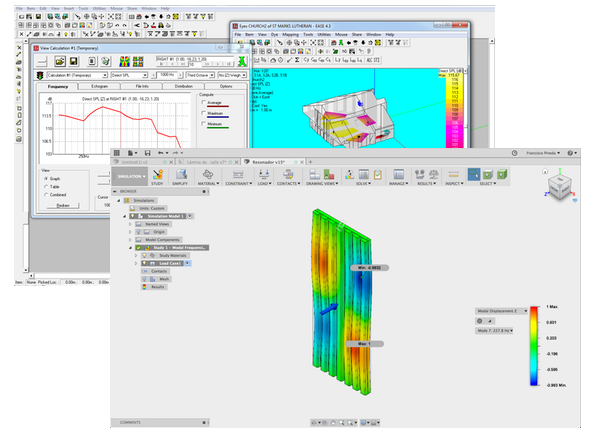Open the Fusion help question mark icon
This screenshot has width=594, height=434.
pyautogui.click(x=570, y=153)
